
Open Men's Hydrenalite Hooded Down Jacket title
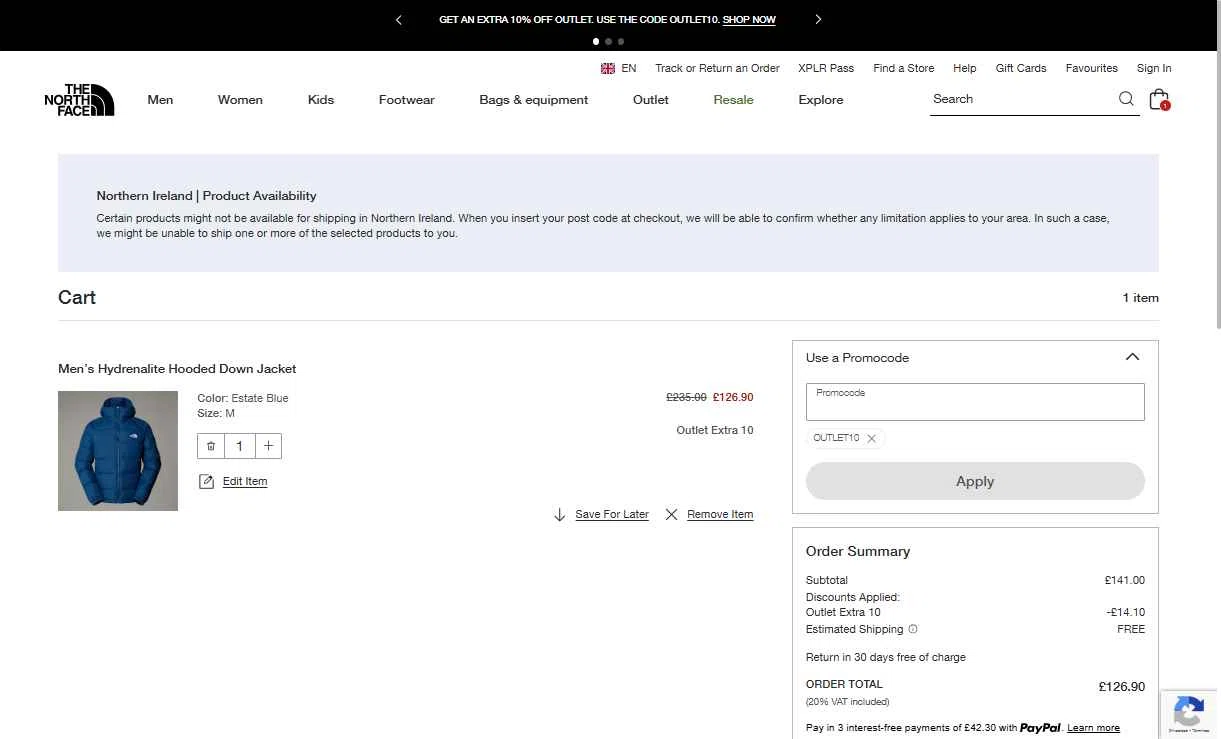tap(177, 369)
